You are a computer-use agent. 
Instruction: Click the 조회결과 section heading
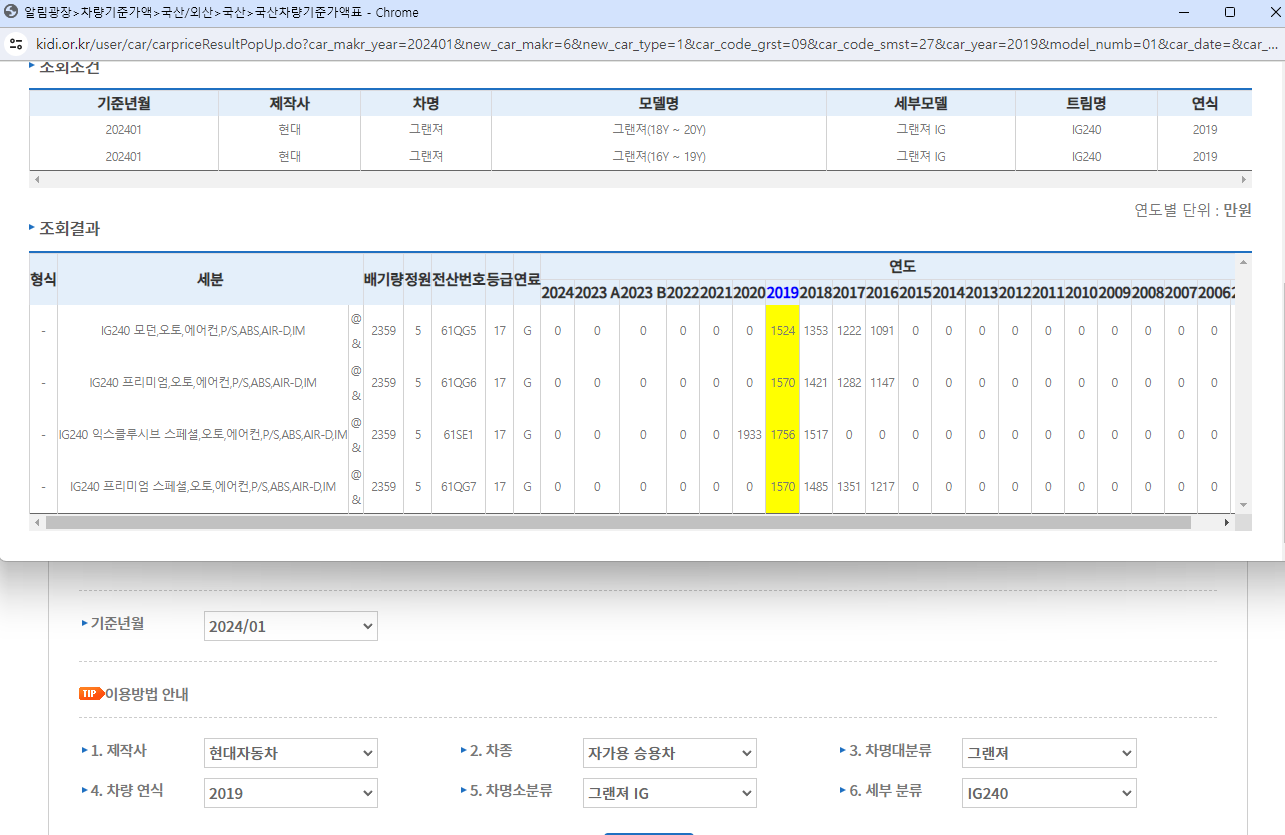coord(69,228)
